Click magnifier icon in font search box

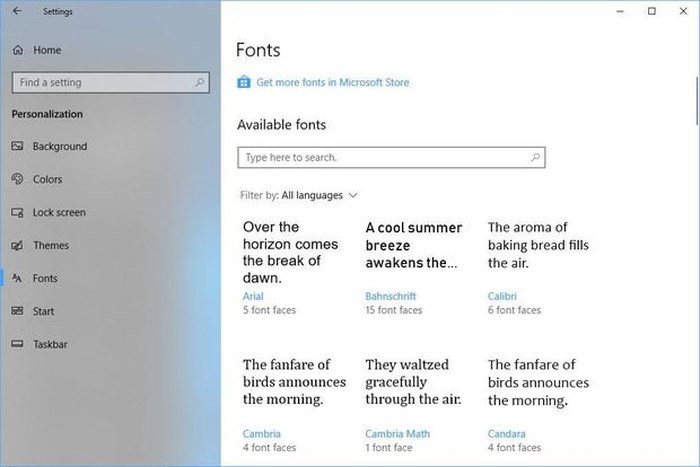pos(535,158)
